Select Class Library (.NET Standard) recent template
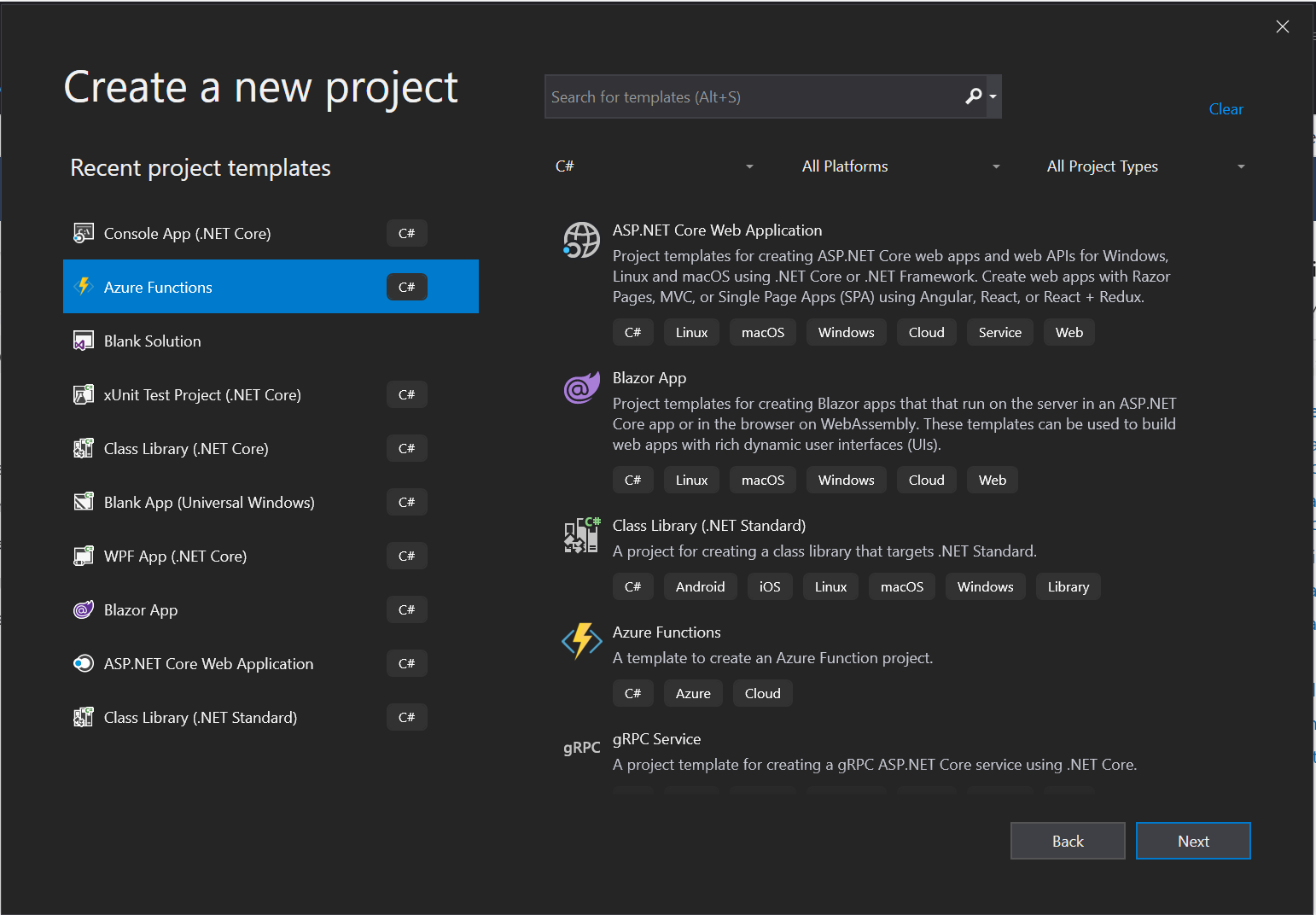Image resolution: width=1316 pixels, height=915 pixels. point(271,717)
